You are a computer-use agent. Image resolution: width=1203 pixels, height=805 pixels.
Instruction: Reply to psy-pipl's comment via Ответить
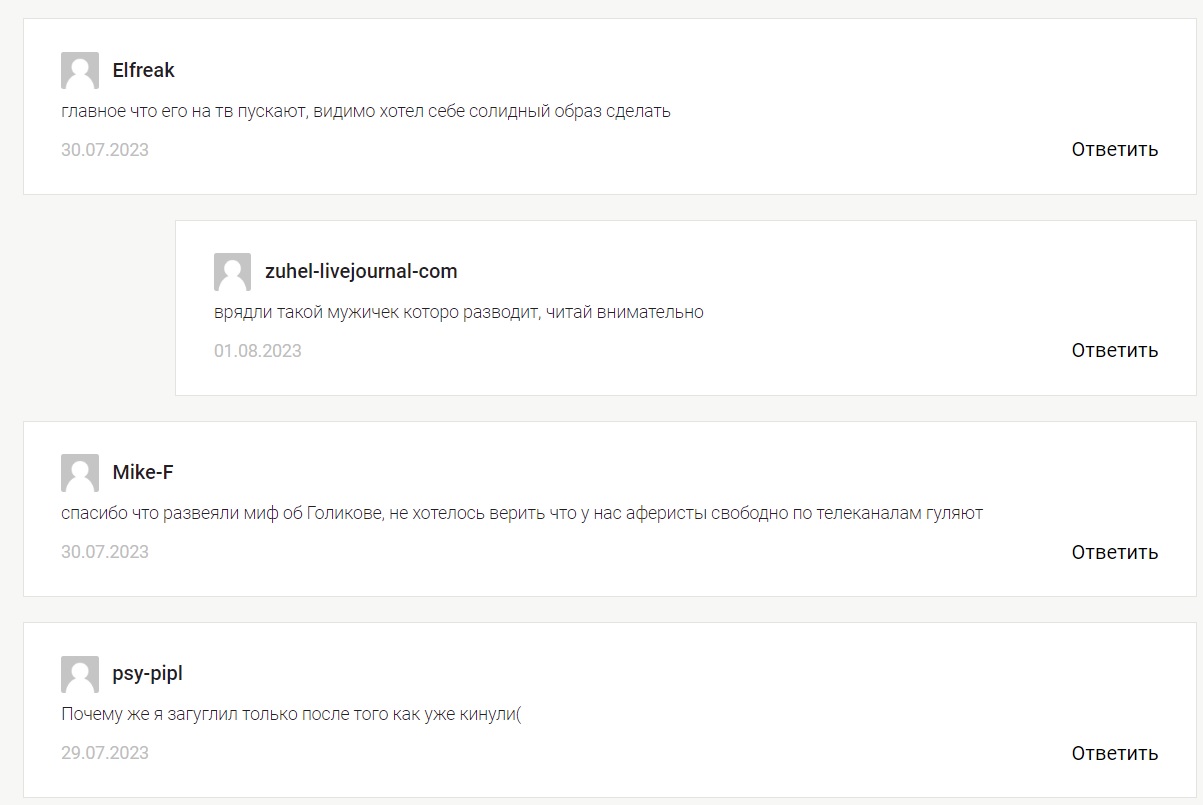(x=1115, y=753)
